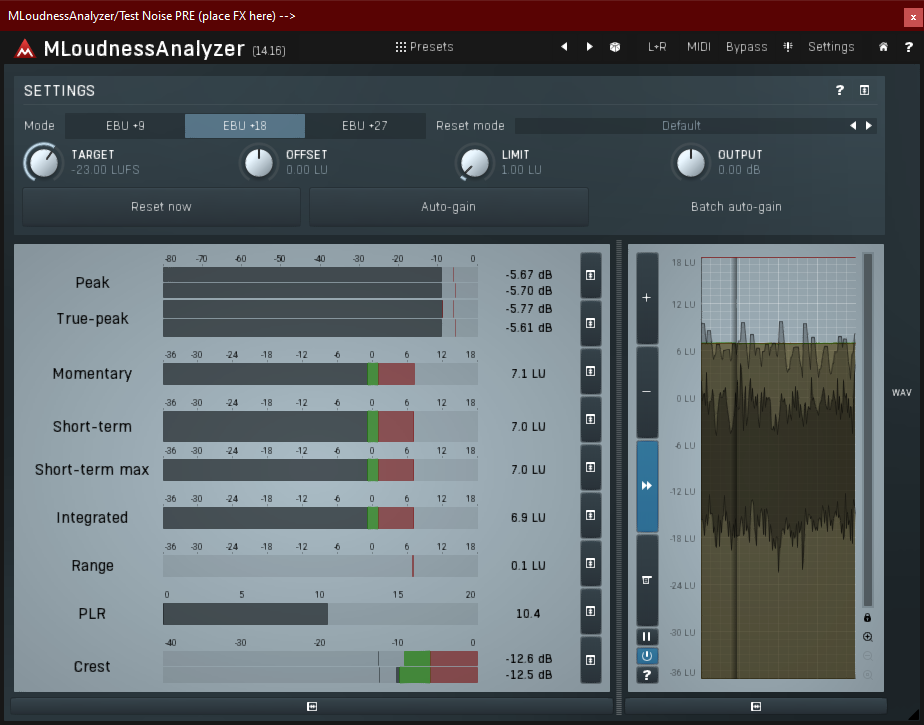The width and height of the screenshot is (924, 725).
Task: Select the EBU +9 mode tab
Action: click(x=125, y=126)
